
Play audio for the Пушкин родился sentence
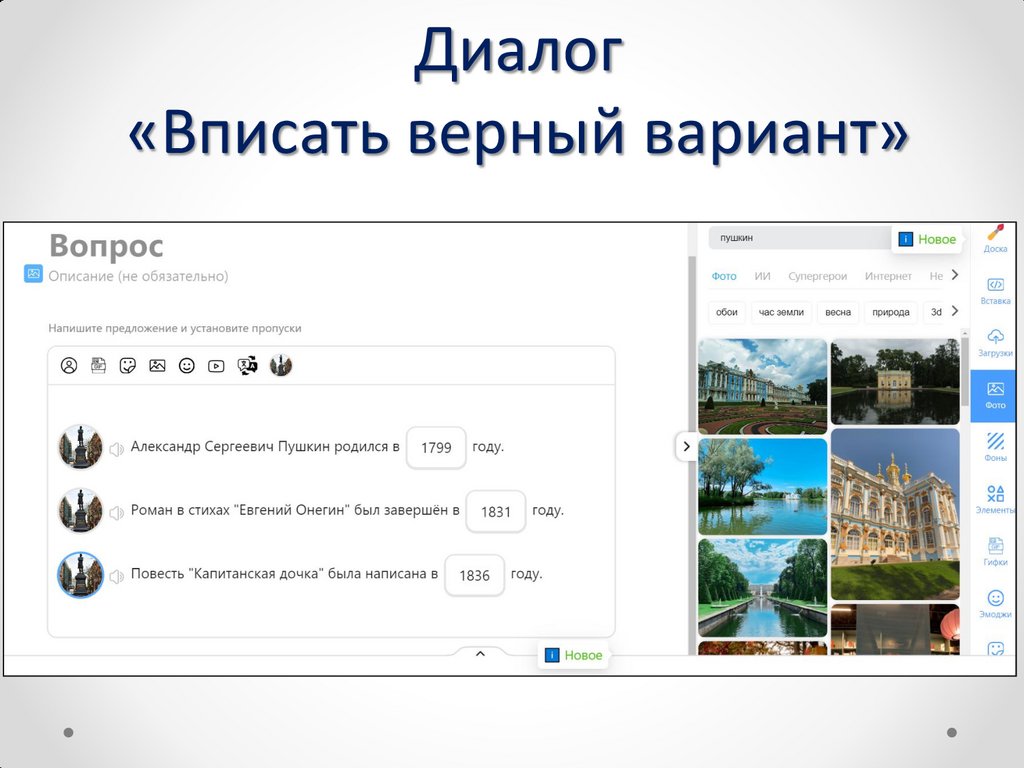116,449
